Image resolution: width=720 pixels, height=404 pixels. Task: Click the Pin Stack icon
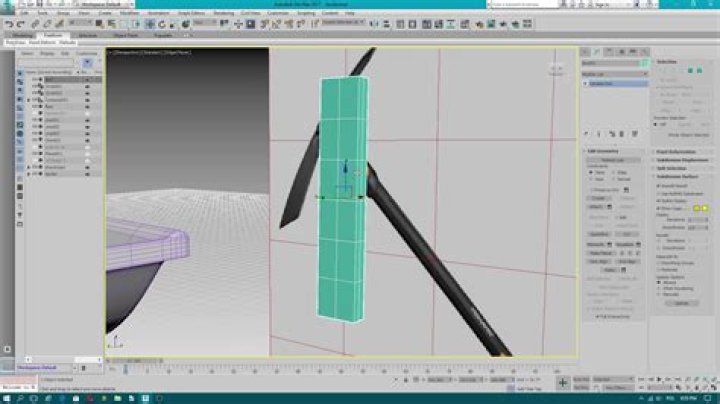click(x=586, y=134)
